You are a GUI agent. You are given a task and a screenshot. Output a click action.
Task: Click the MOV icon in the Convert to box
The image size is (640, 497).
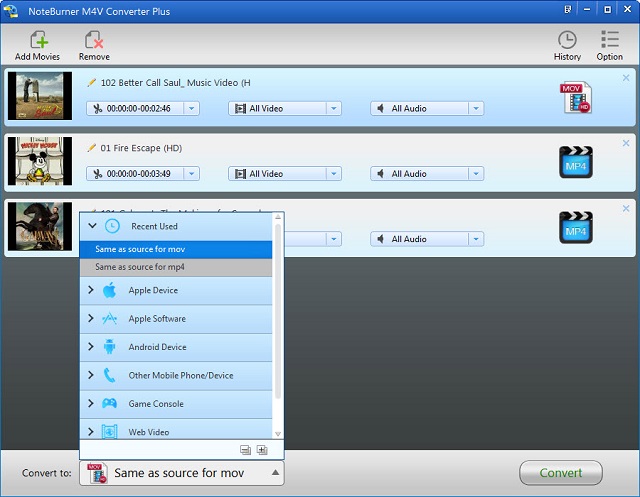click(x=97, y=473)
